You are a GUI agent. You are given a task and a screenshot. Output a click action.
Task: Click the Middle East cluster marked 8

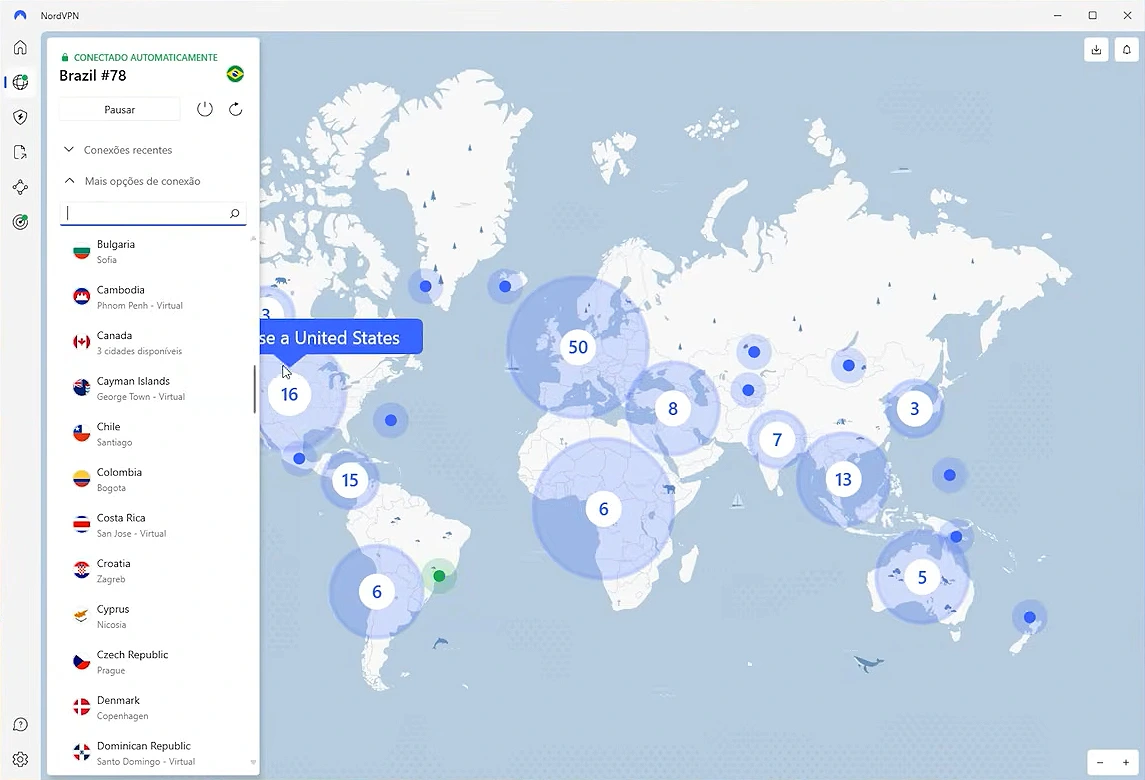pyautogui.click(x=673, y=408)
